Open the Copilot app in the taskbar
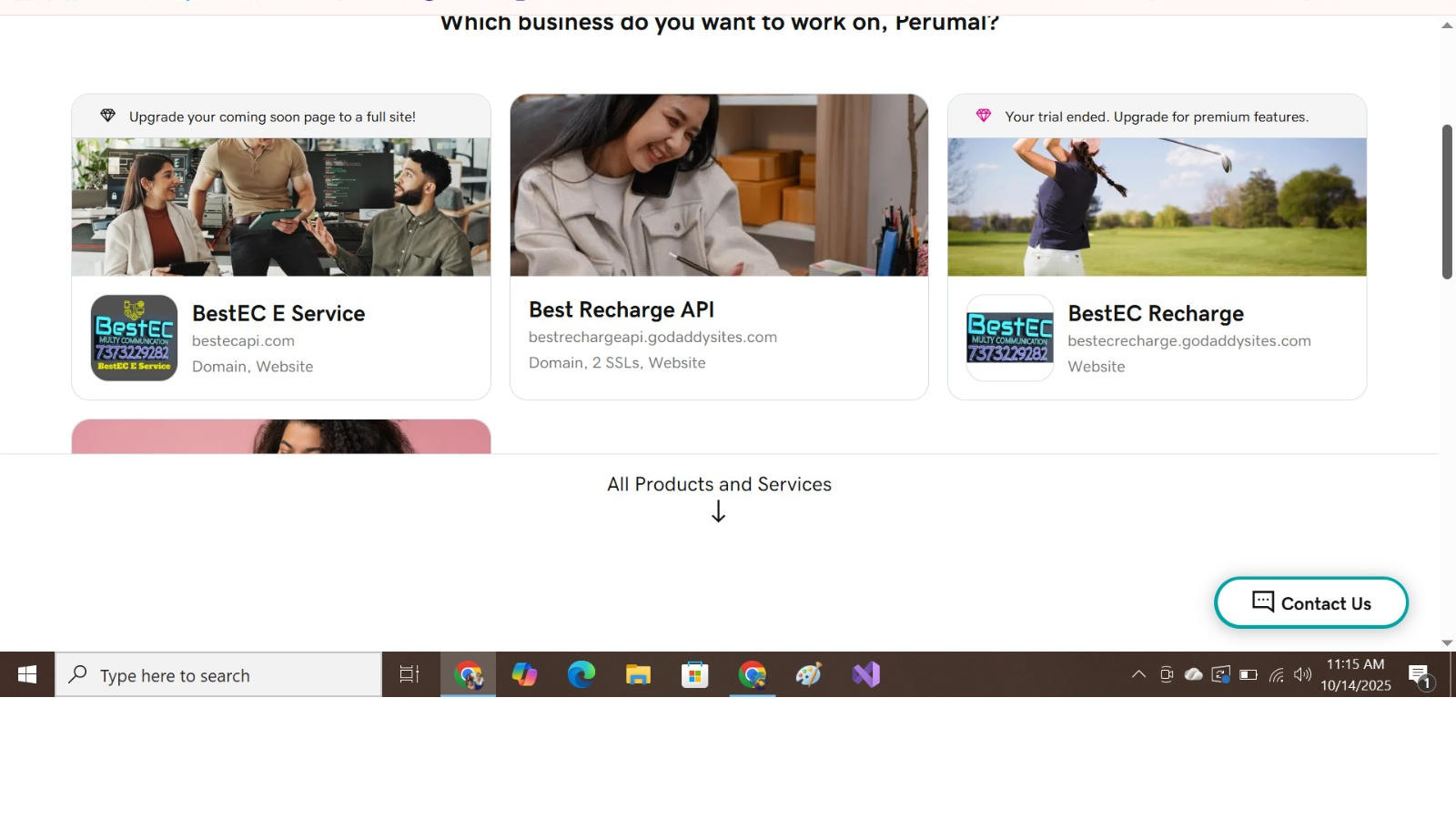 [524, 675]
